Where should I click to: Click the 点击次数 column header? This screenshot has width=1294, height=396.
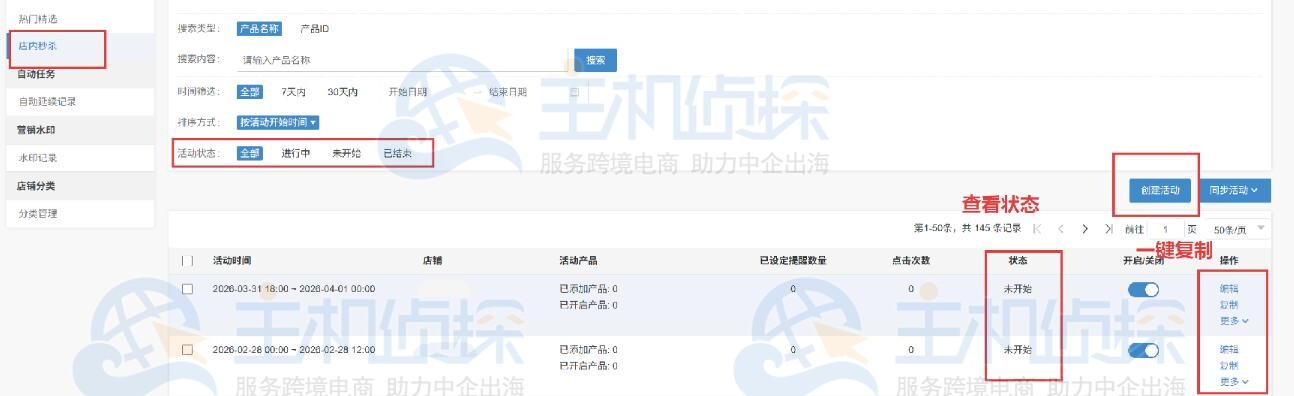pyautogui.click(x=911, y=260)
